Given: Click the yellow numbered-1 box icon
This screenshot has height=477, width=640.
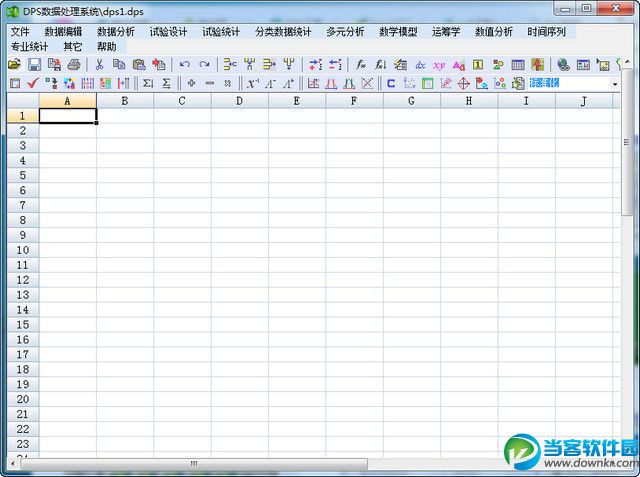Looking at the screenshot, I should pos(478,64).
